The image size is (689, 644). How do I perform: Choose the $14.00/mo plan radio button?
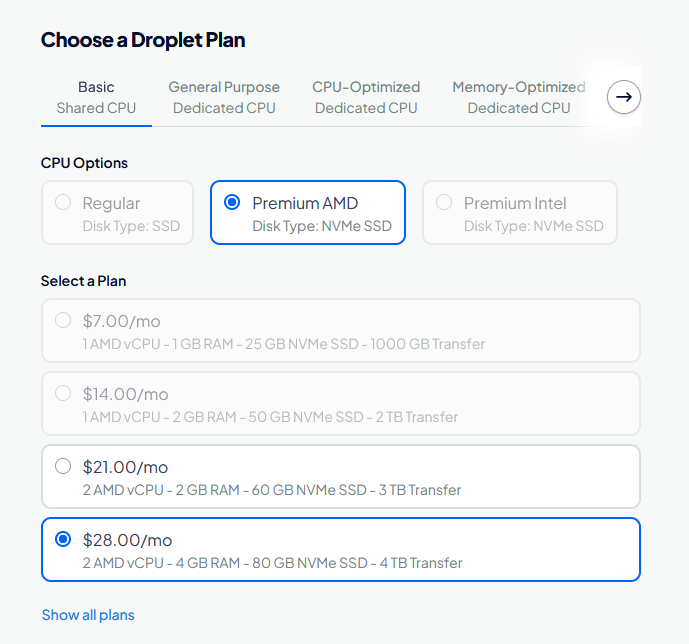[x=63, y=393]
